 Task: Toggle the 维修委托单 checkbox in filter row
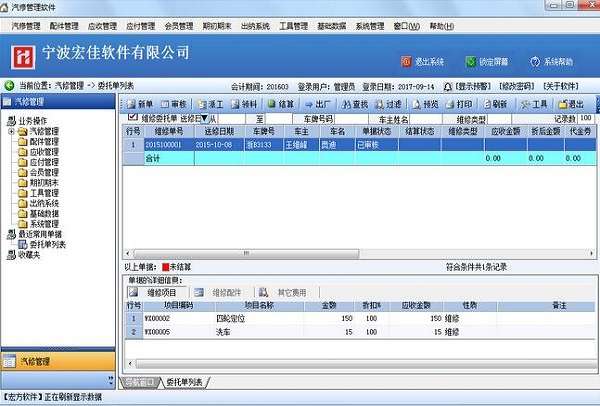(x=133, y=118)
